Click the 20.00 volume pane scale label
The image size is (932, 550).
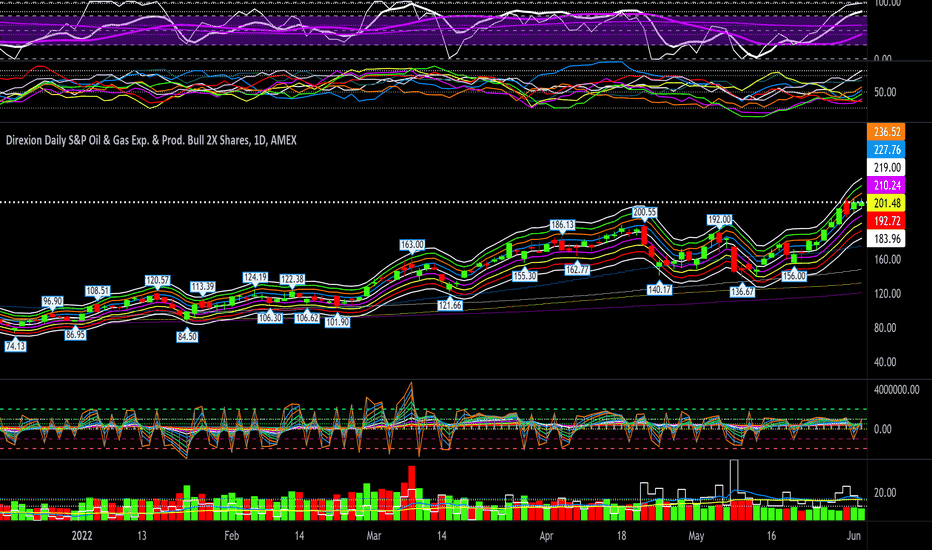[x=884, y=493]
